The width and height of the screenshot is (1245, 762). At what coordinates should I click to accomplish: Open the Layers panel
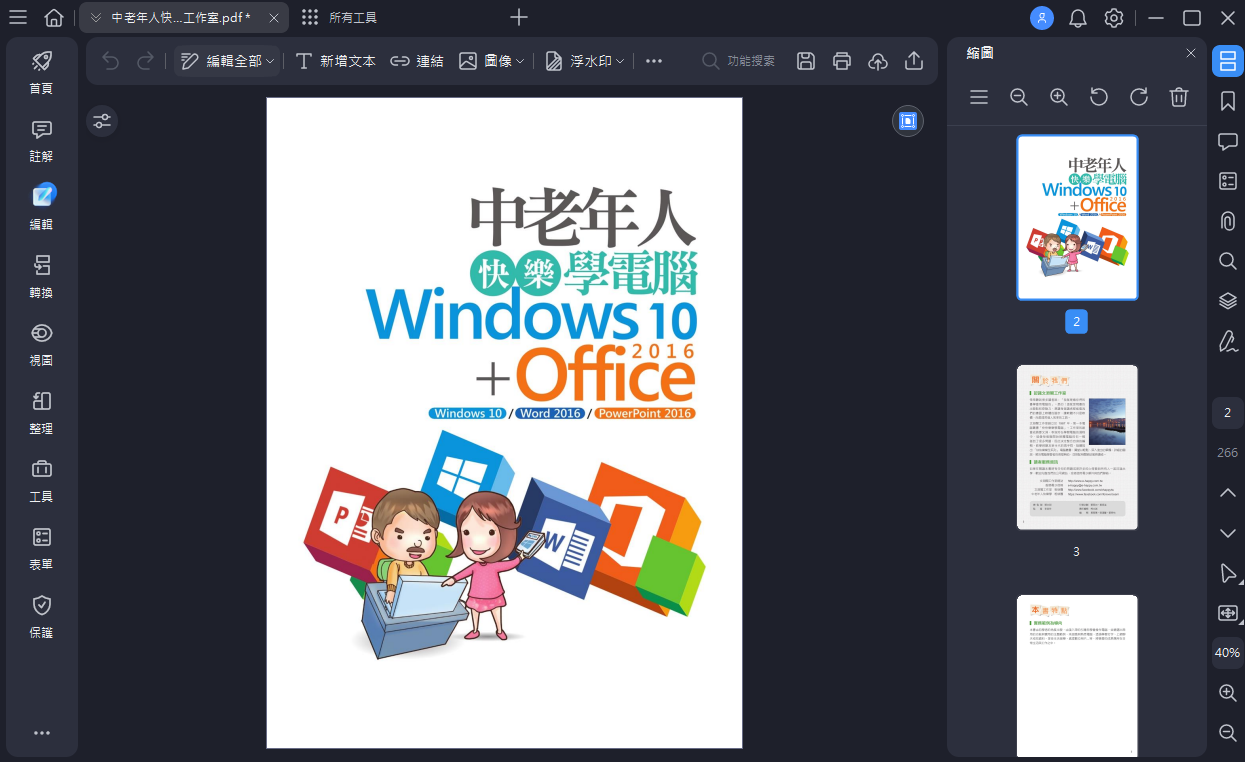tap(1228, 301)
